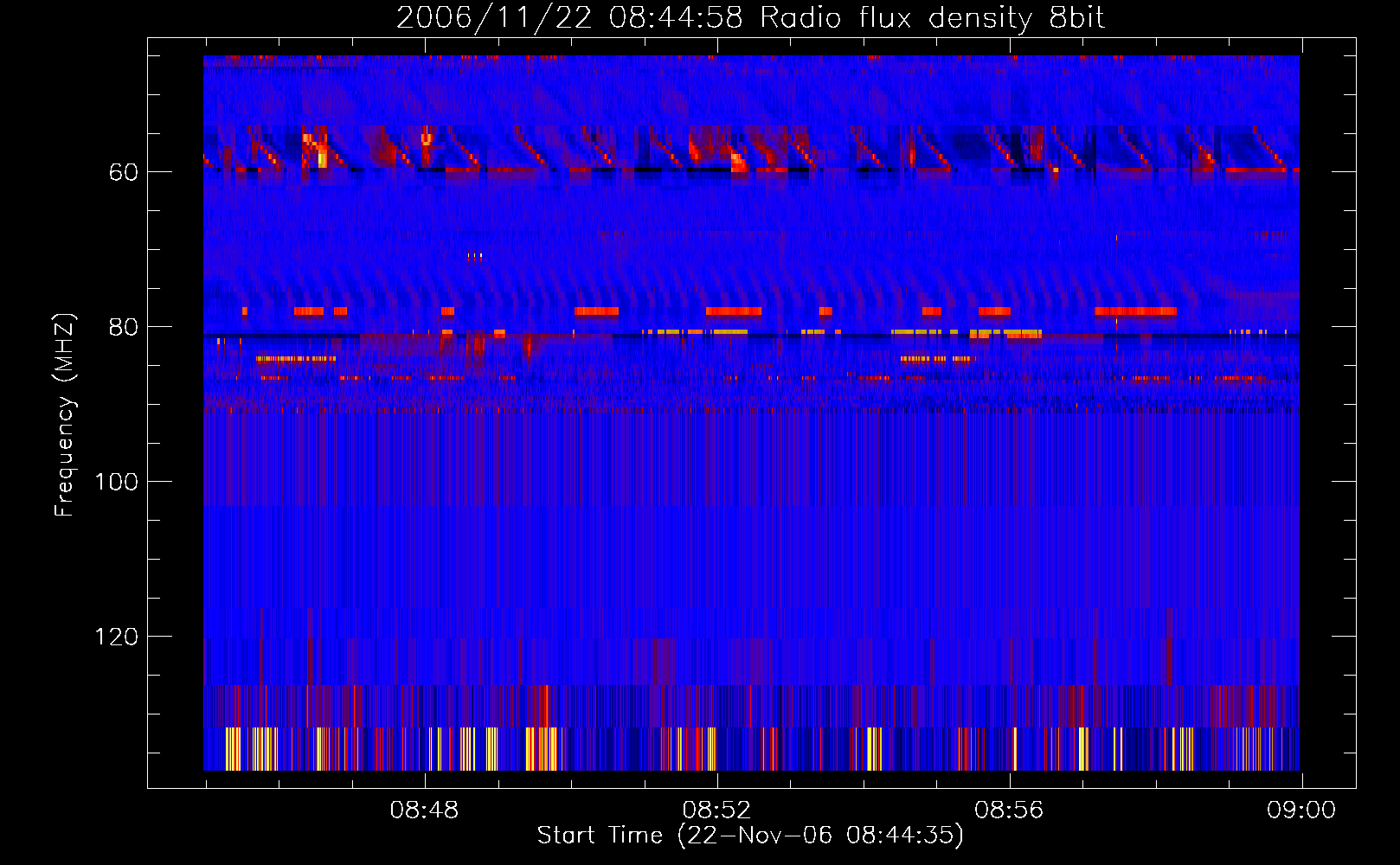Click the plot title '2006/11/22 08:44:58 Radio flux density 8bit'
Viewport: 1400px width, 865px height.
point(750,18)
